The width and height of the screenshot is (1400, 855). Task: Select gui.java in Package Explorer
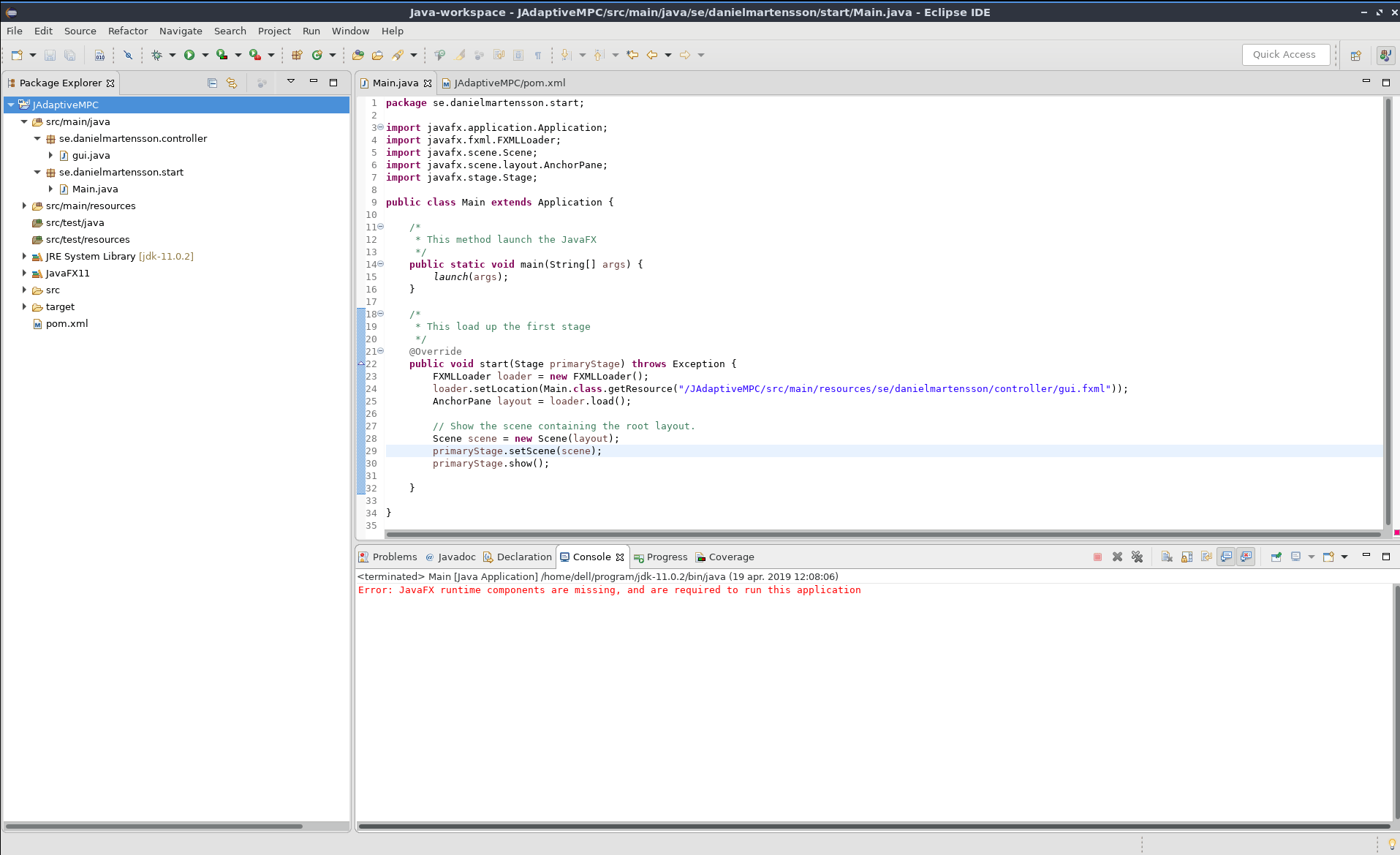point(91,155)
